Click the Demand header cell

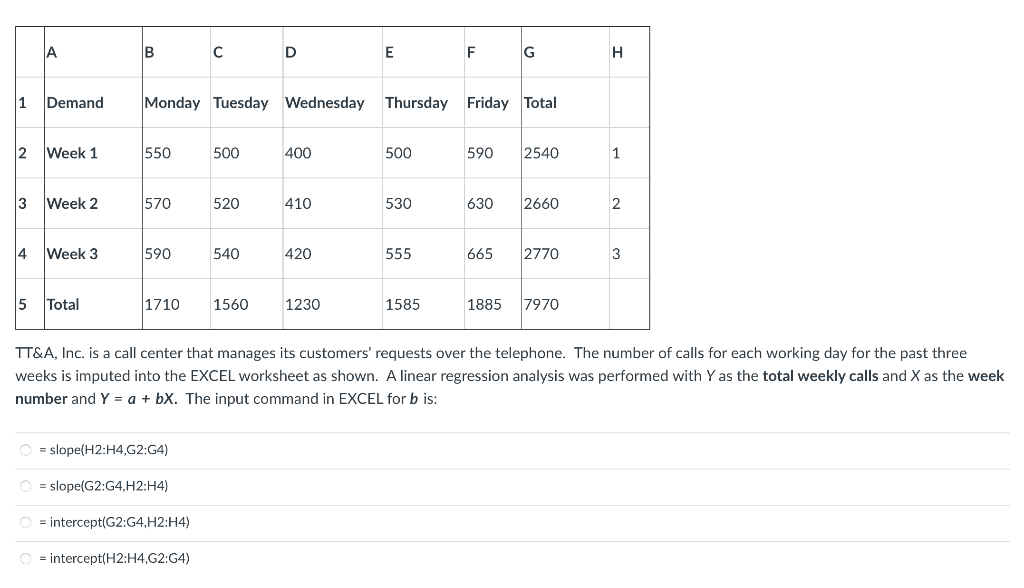(93, 103)
